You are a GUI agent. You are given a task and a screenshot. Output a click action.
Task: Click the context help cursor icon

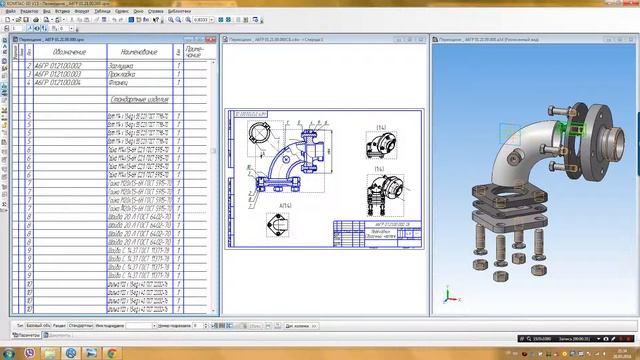coord(156,20)
